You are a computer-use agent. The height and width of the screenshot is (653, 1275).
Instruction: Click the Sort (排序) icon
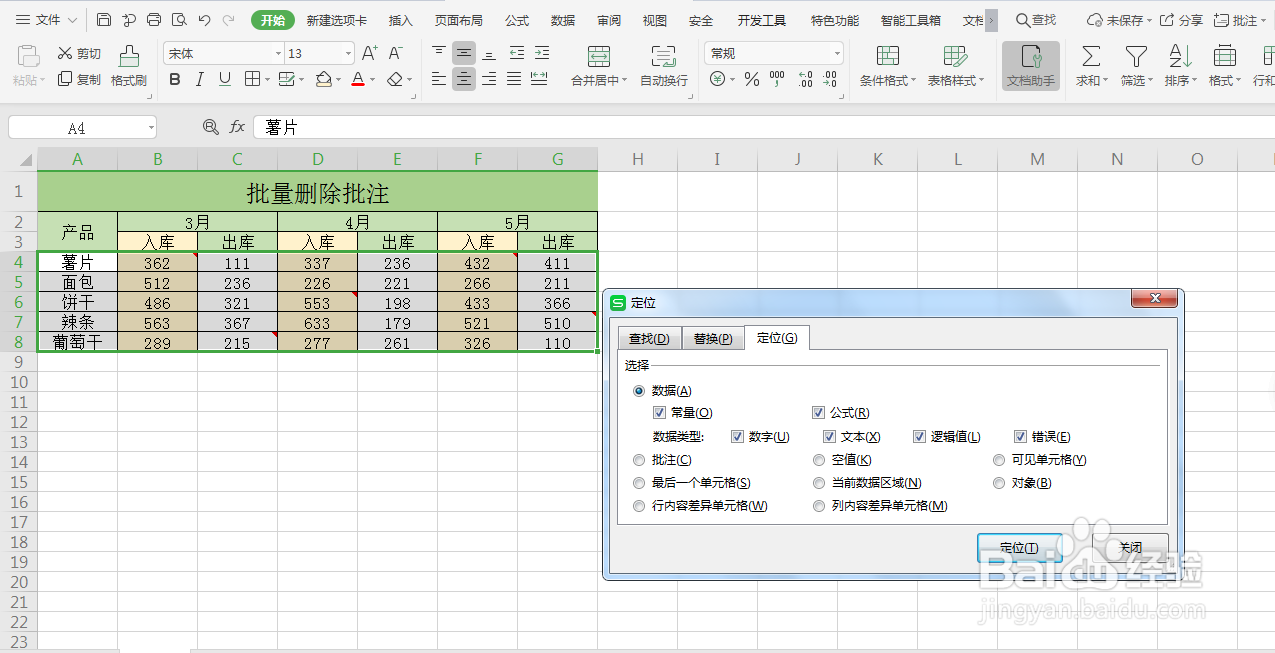click(1180, 57)
